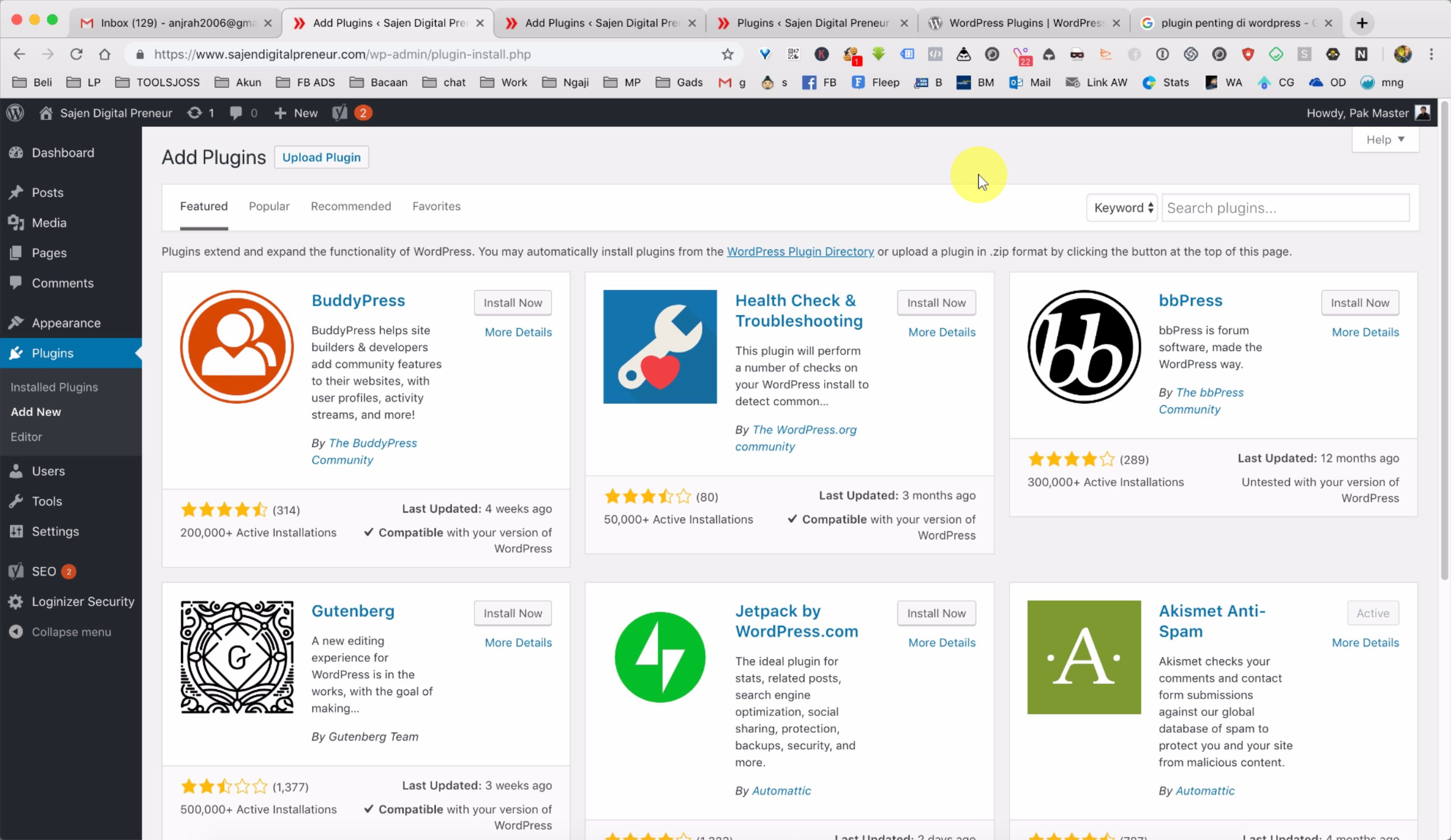
Task: Click the BuddyPress plugin logo thumbnail
Action: pos(237,346)
